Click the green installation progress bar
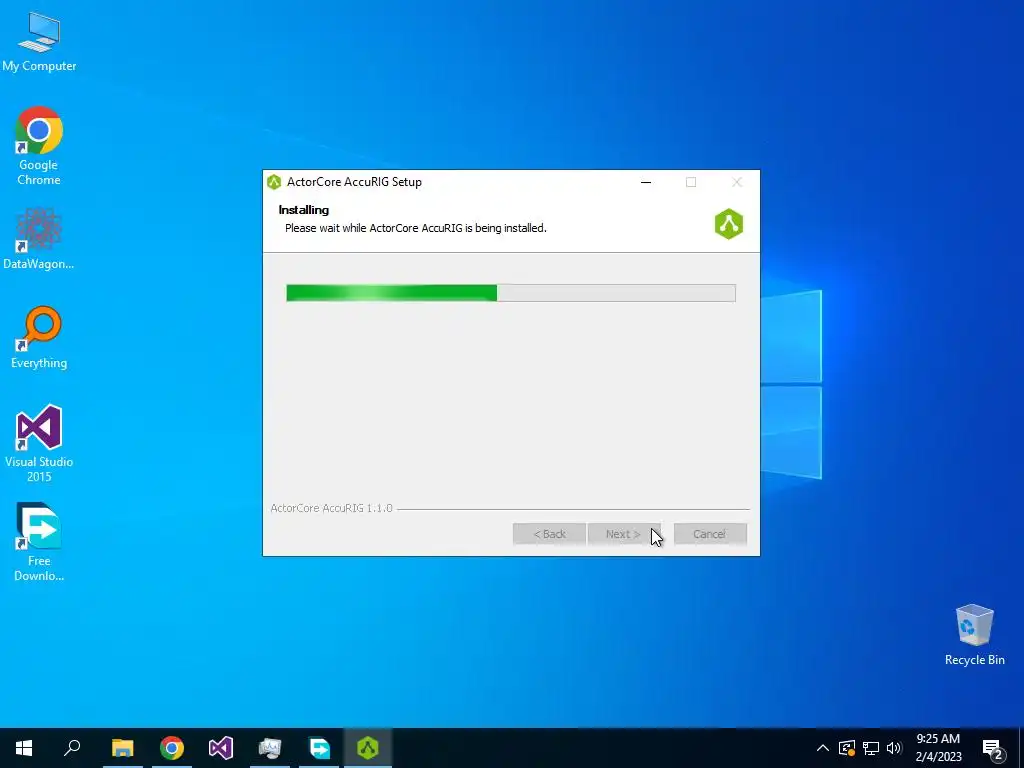 pyautogui.click(x=511, y=293)
